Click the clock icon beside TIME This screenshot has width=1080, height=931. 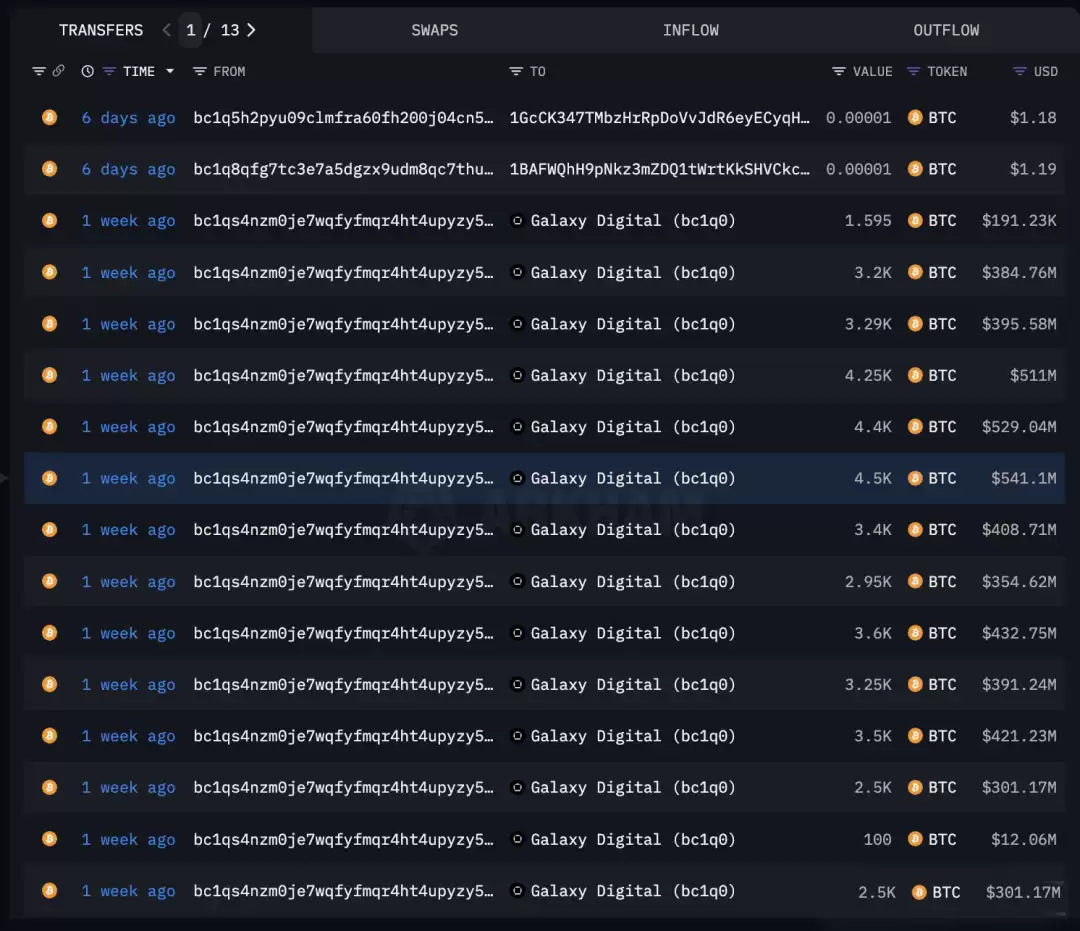[x=88, y=72]
